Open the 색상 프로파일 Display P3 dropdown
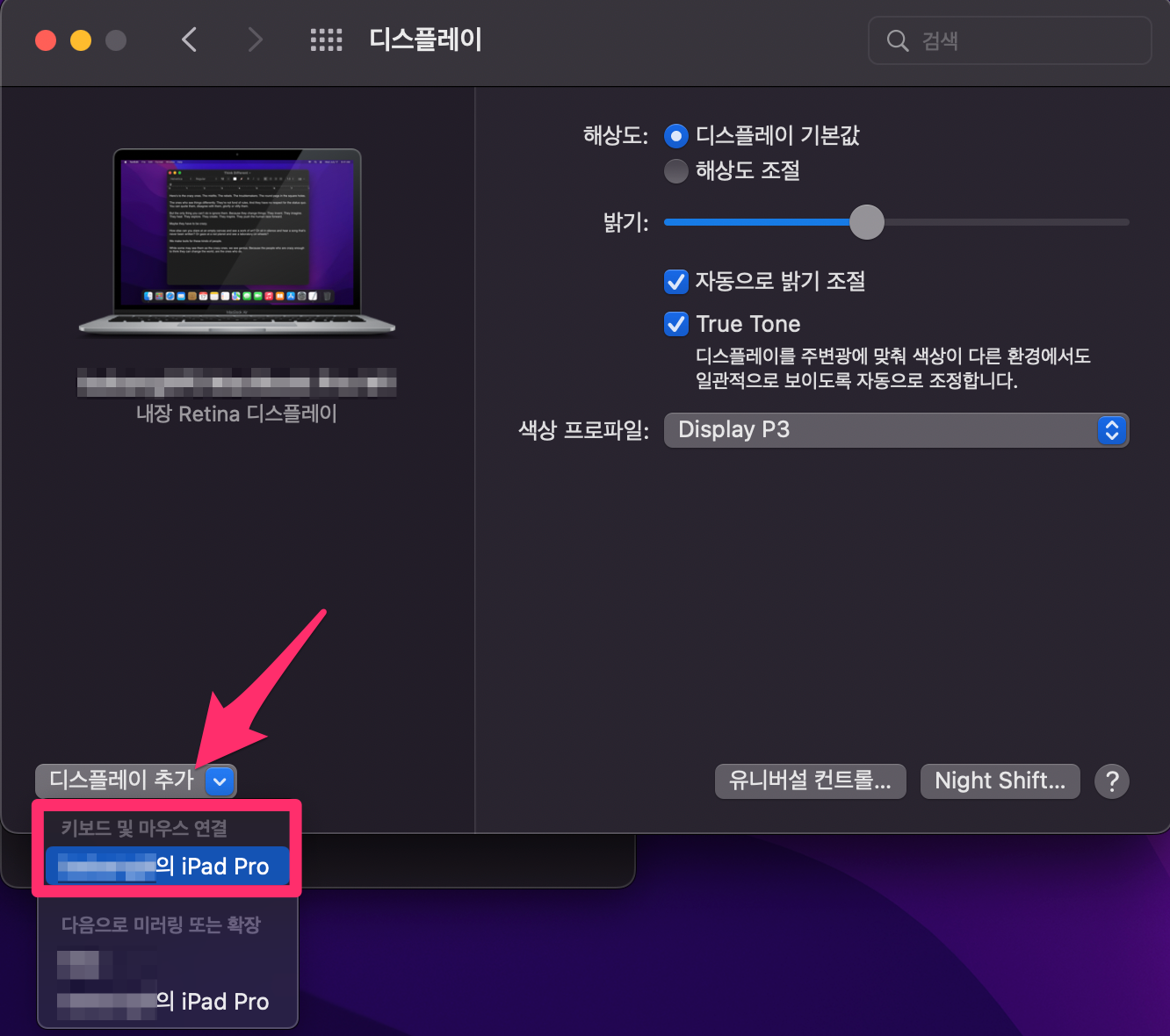Viewport: 1170px width, 1036px height. coord(896,430)
